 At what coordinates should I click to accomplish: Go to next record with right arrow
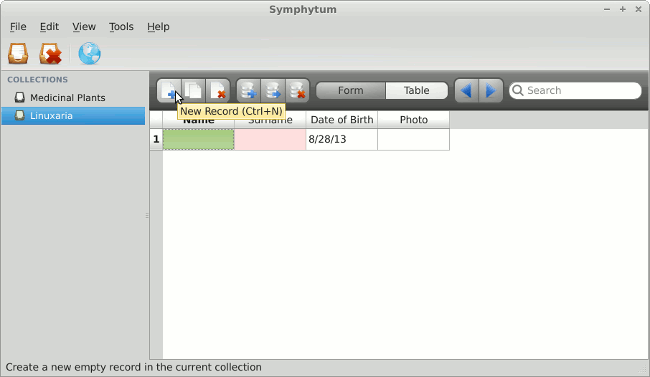[x=491, y=90]
